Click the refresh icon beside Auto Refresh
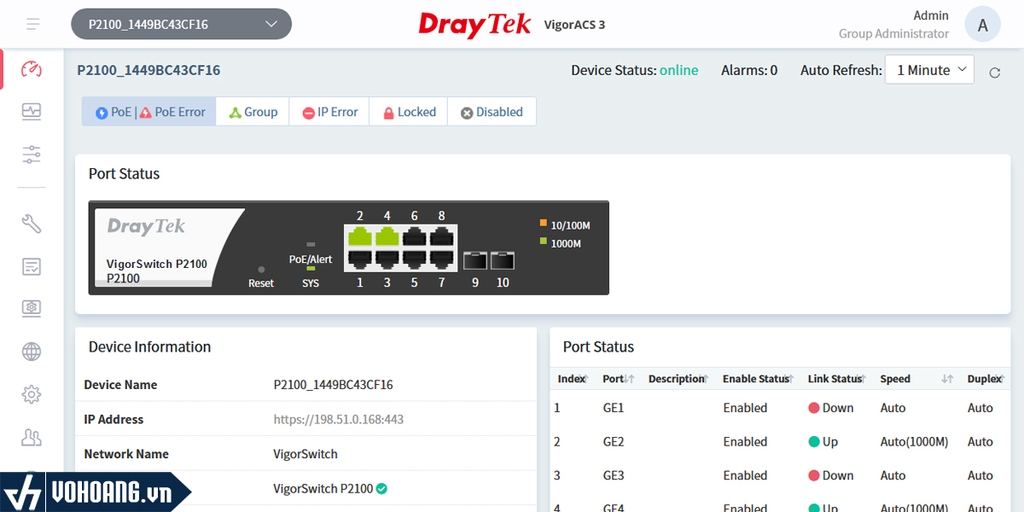1024x512 pixels. [995, 72]
